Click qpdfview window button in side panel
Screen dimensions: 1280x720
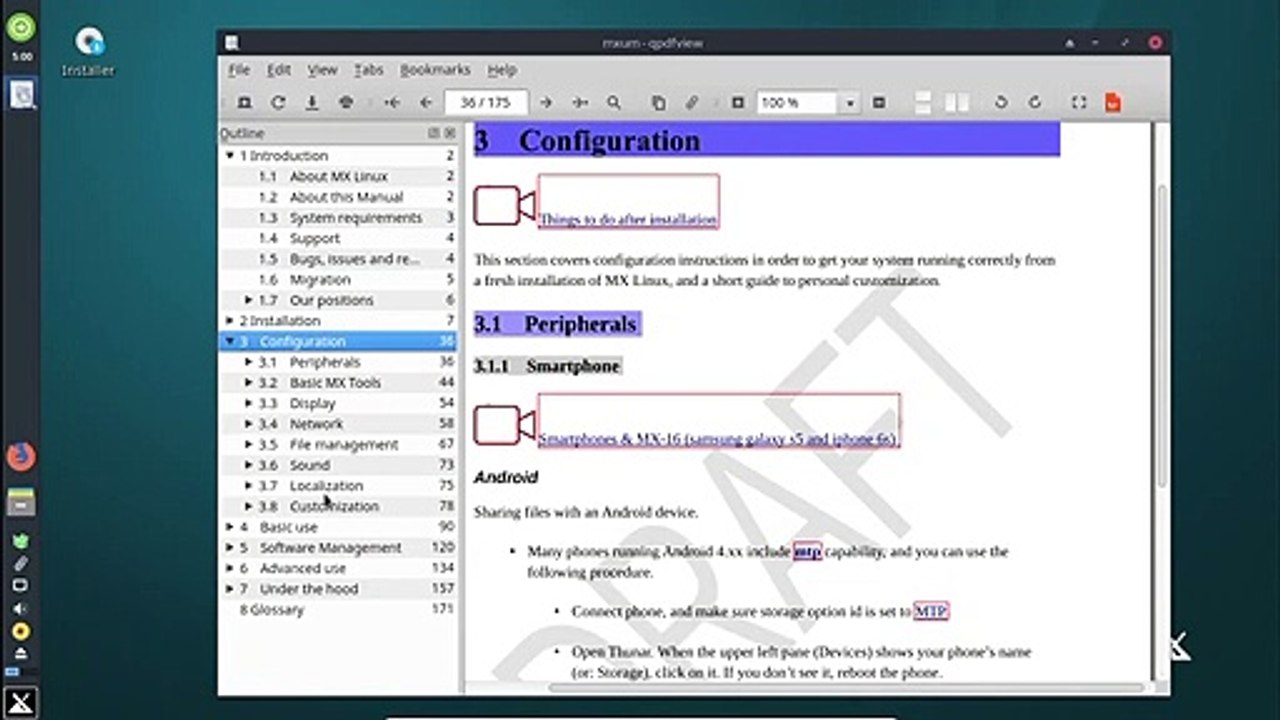[21, 95]
